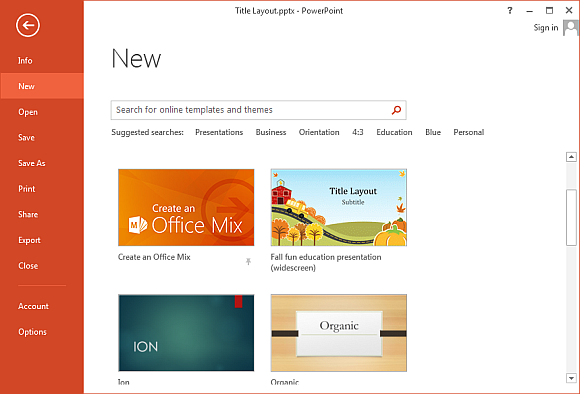
Task: Maximize the PowerPoint window
Action: [549, 10]
